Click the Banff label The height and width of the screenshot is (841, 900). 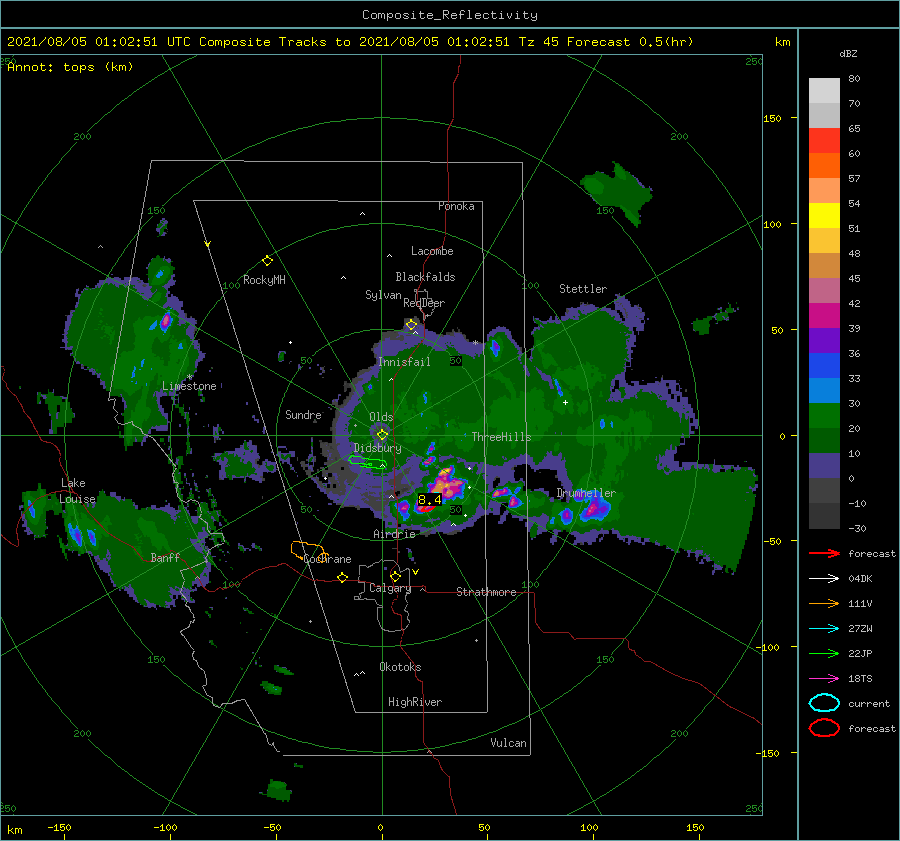click(165, 557)
